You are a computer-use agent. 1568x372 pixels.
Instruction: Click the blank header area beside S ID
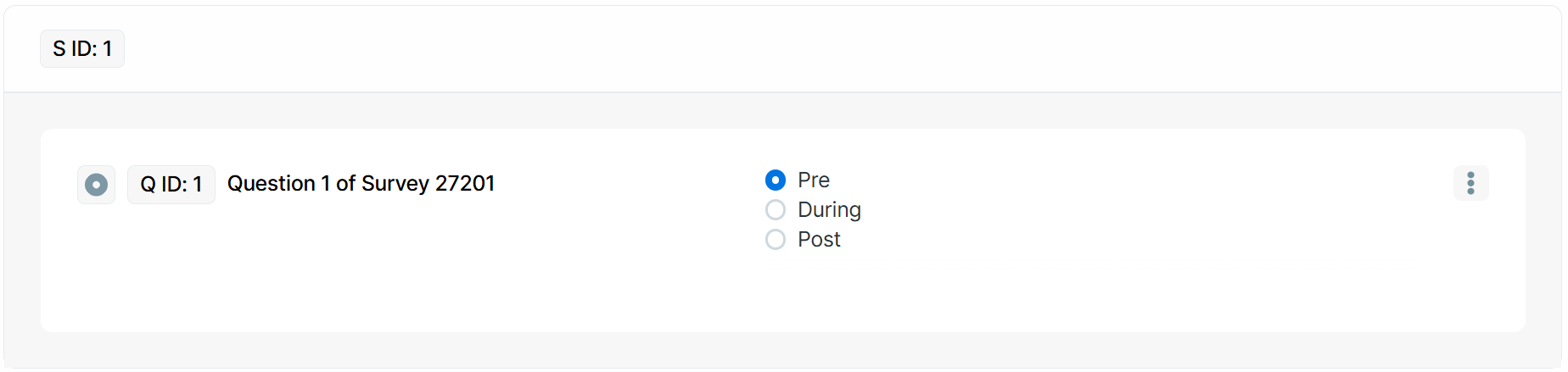tap(764, 49)
